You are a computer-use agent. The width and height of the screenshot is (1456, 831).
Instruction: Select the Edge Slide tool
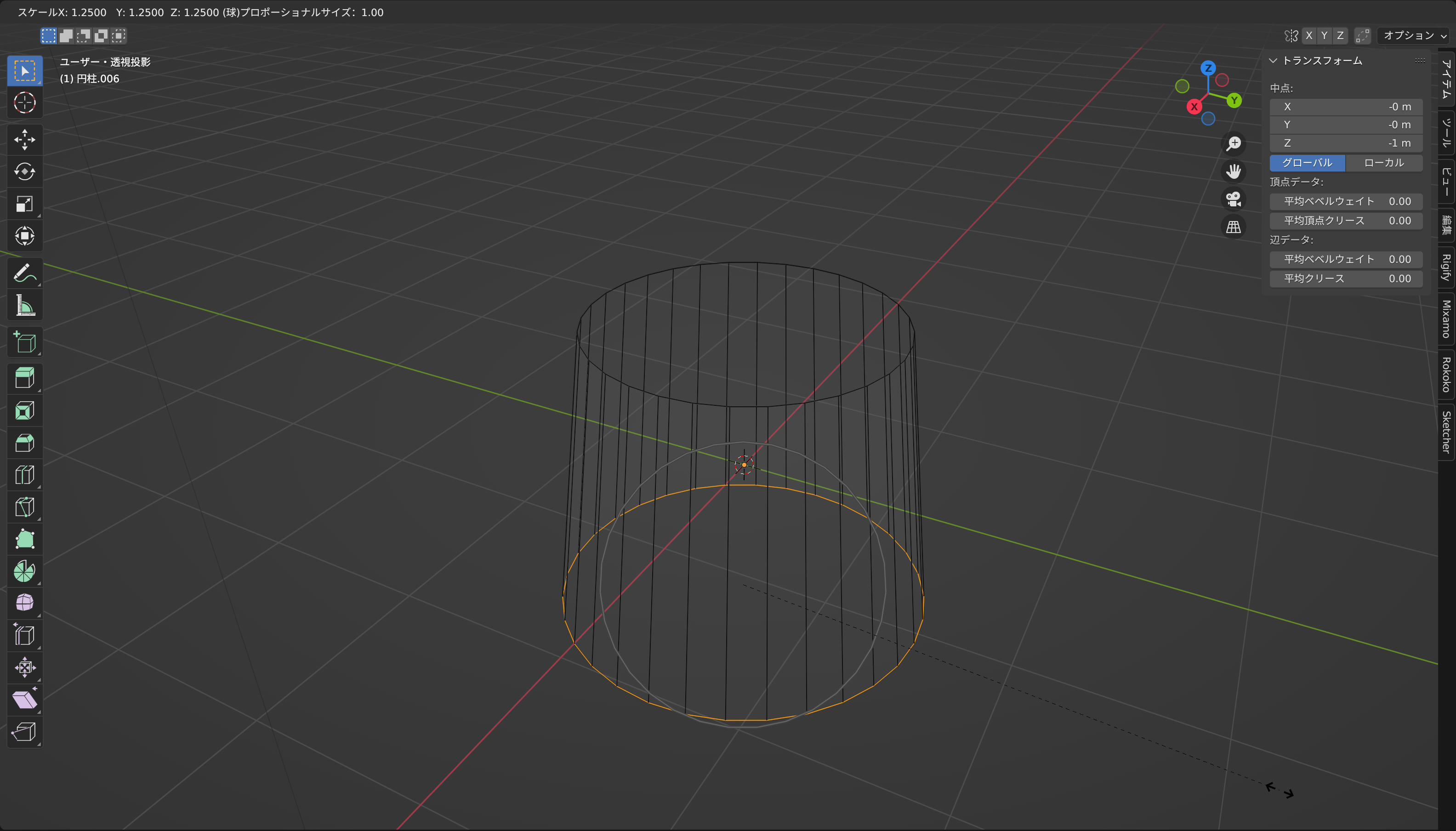click(24, 635)
